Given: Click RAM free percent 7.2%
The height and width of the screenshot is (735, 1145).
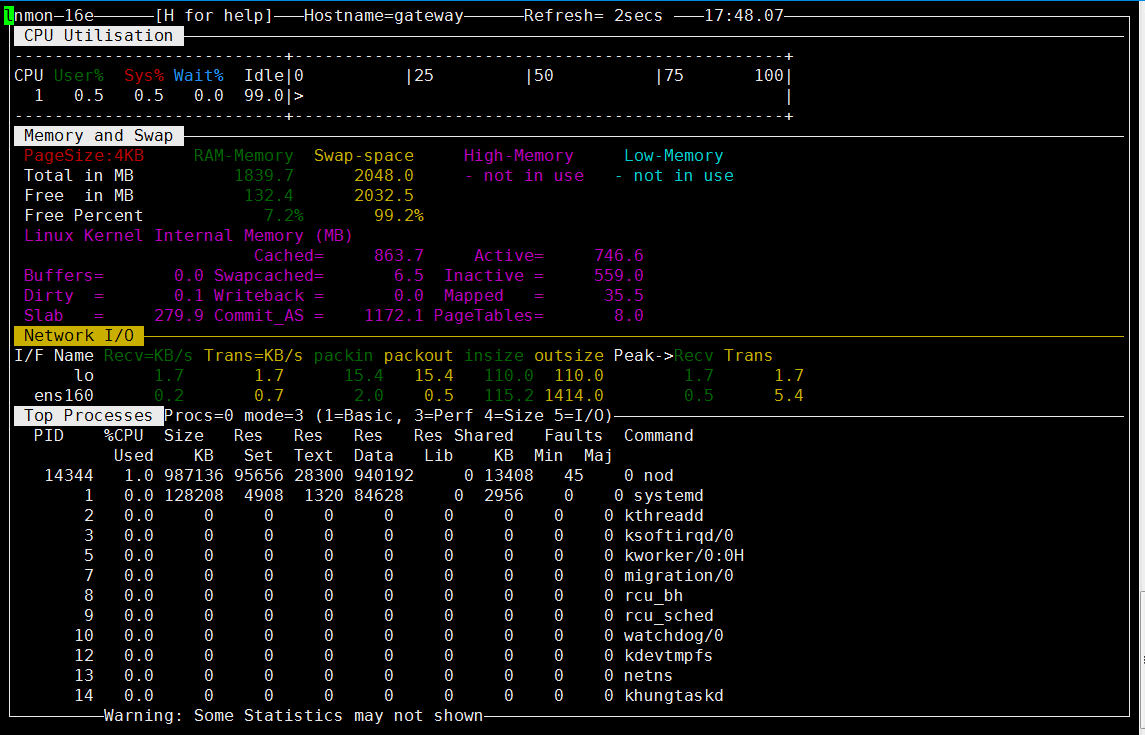Looking at the screenshot, I should pyautogui.click(x=283, y=216).
